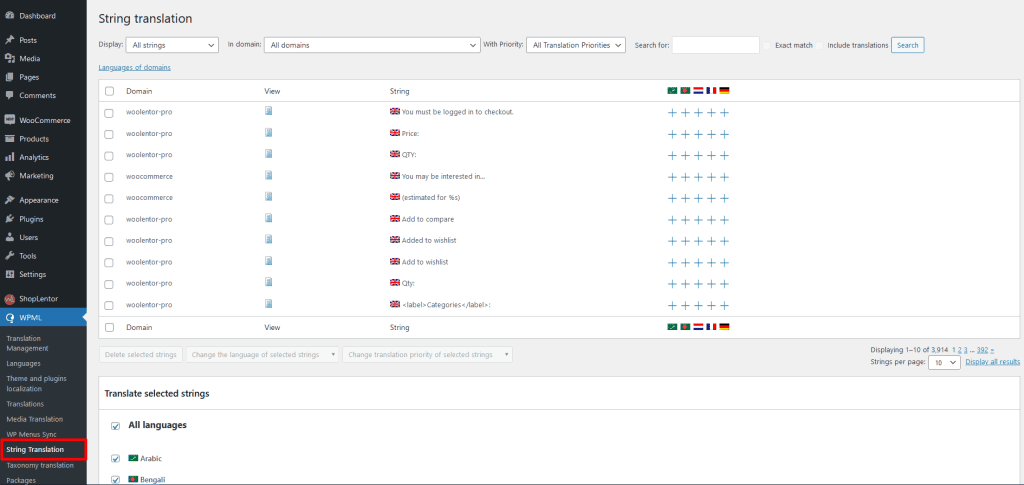
Task: Tick checkbox for 'You must be logged in to checkout.' row
Action: (109, 113)
